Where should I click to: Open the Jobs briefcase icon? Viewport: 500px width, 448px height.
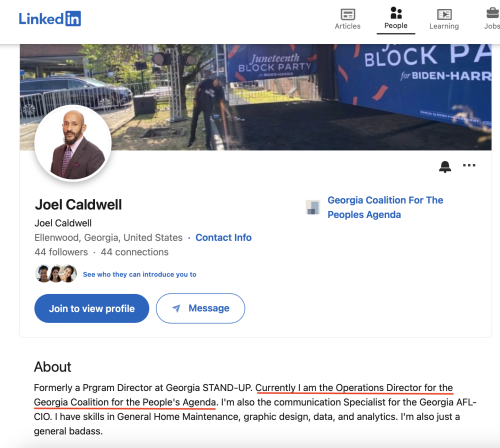493,13
